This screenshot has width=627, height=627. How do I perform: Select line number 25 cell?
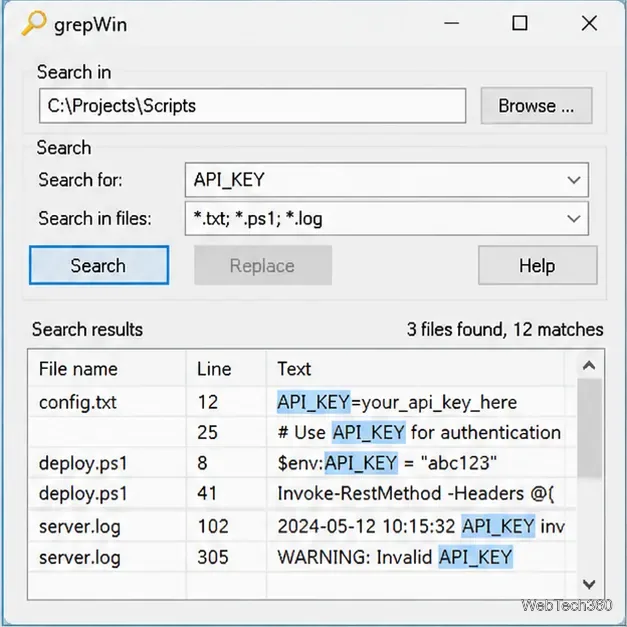pyautogui.click(x=208, y=433)
